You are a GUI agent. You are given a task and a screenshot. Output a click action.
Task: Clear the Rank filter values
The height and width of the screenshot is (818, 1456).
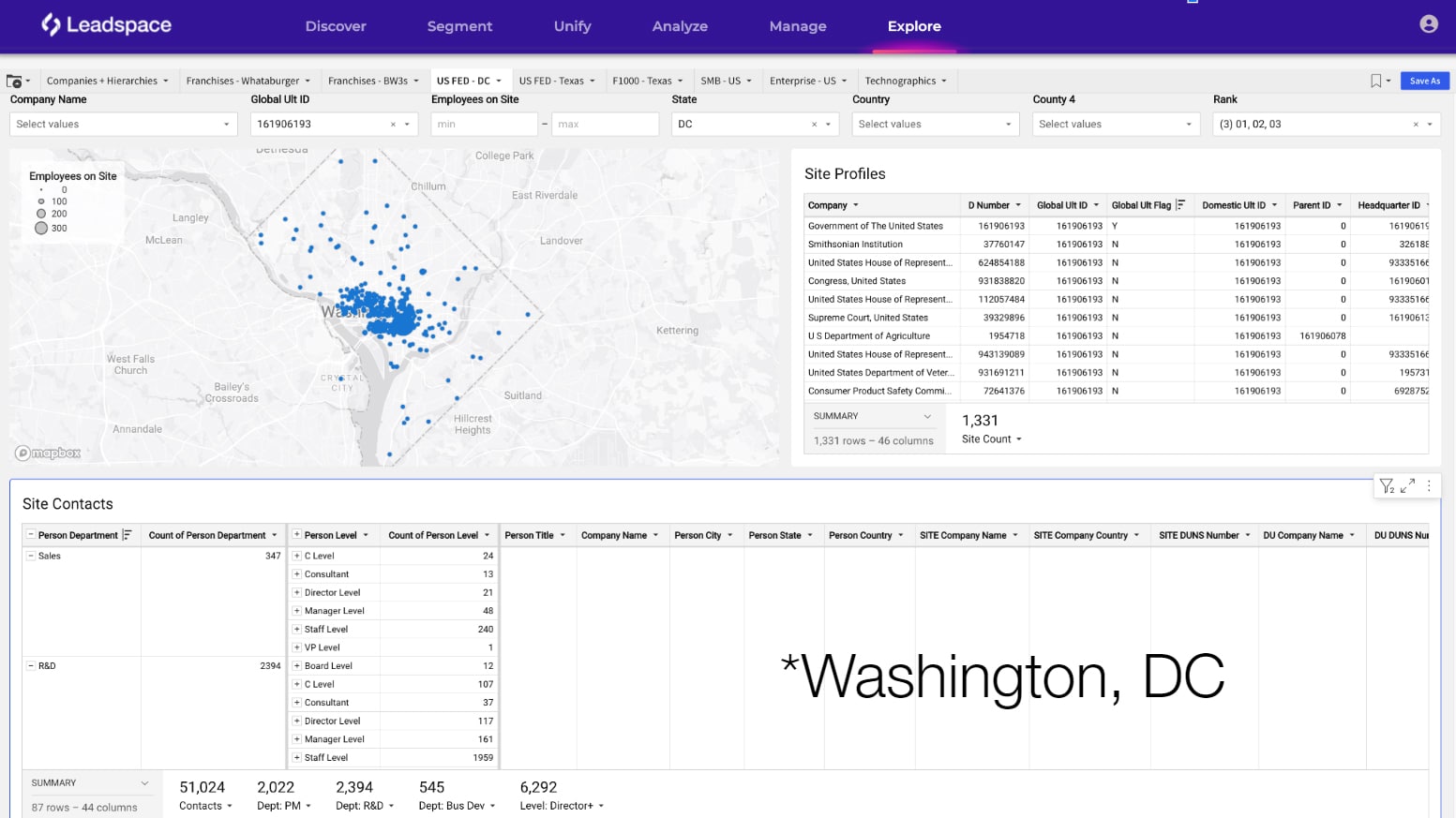pos(1416,125)
